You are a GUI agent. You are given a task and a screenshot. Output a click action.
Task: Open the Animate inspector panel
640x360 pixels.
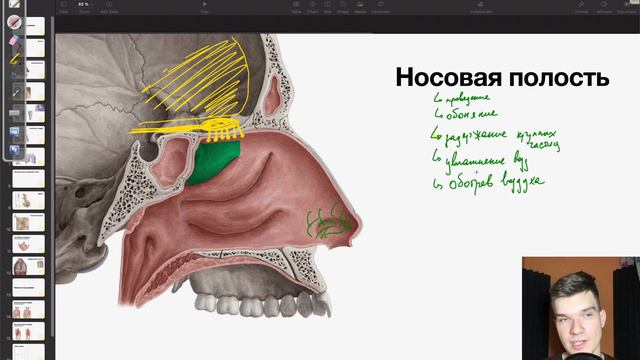click(604, 7)
